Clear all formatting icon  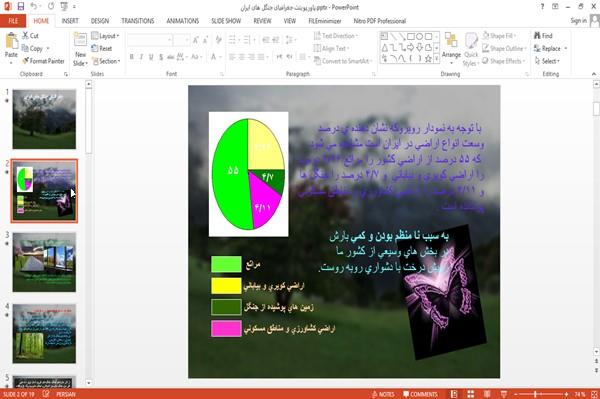(x=218, y=40)
